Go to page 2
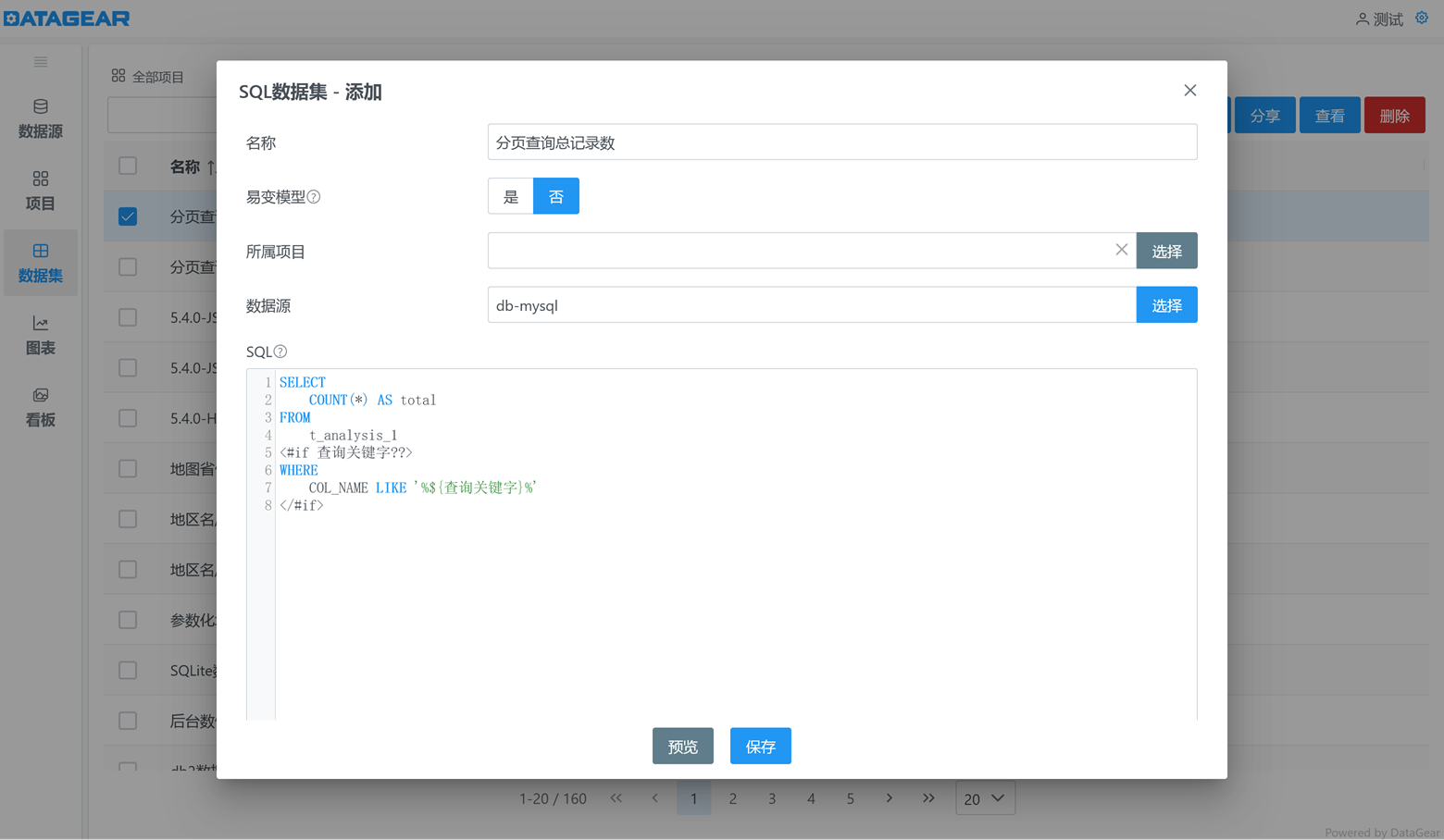 click(733, 798)
